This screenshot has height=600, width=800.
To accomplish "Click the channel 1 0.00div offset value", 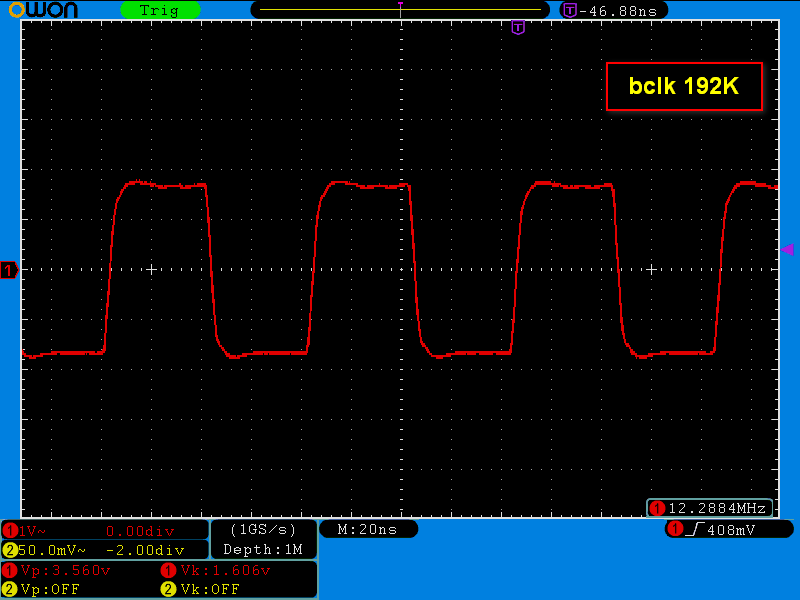I will coord(140,531).
